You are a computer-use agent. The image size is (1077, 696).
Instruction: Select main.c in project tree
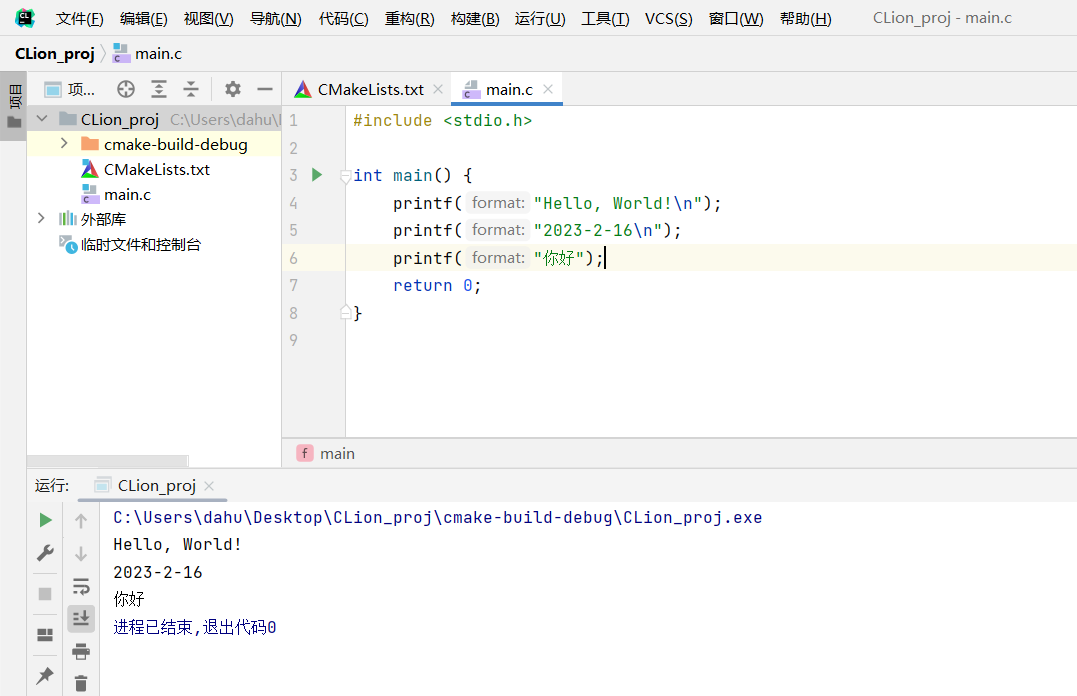[x=116, y=194]
